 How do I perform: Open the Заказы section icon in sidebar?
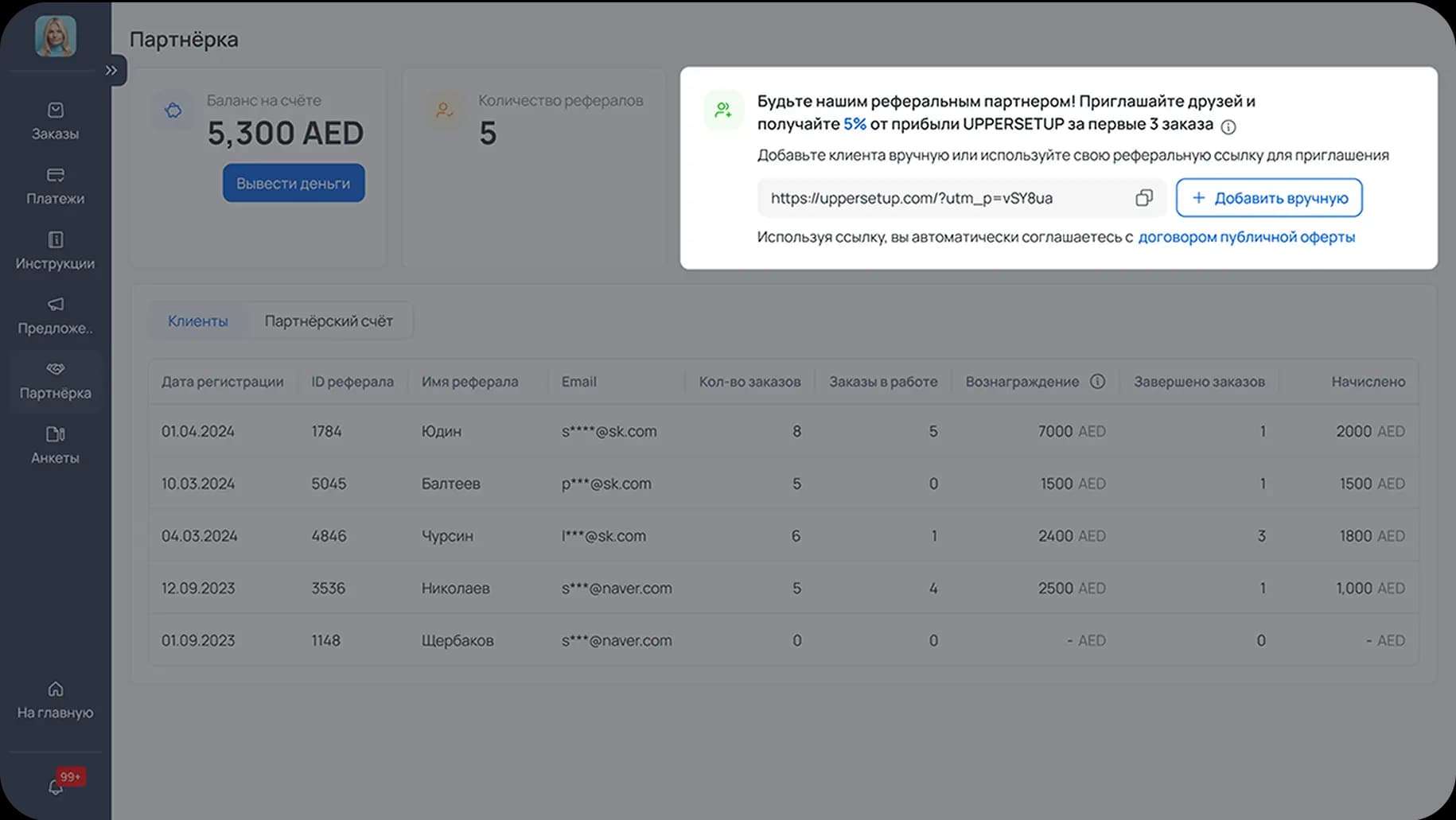tap(55, 111)
